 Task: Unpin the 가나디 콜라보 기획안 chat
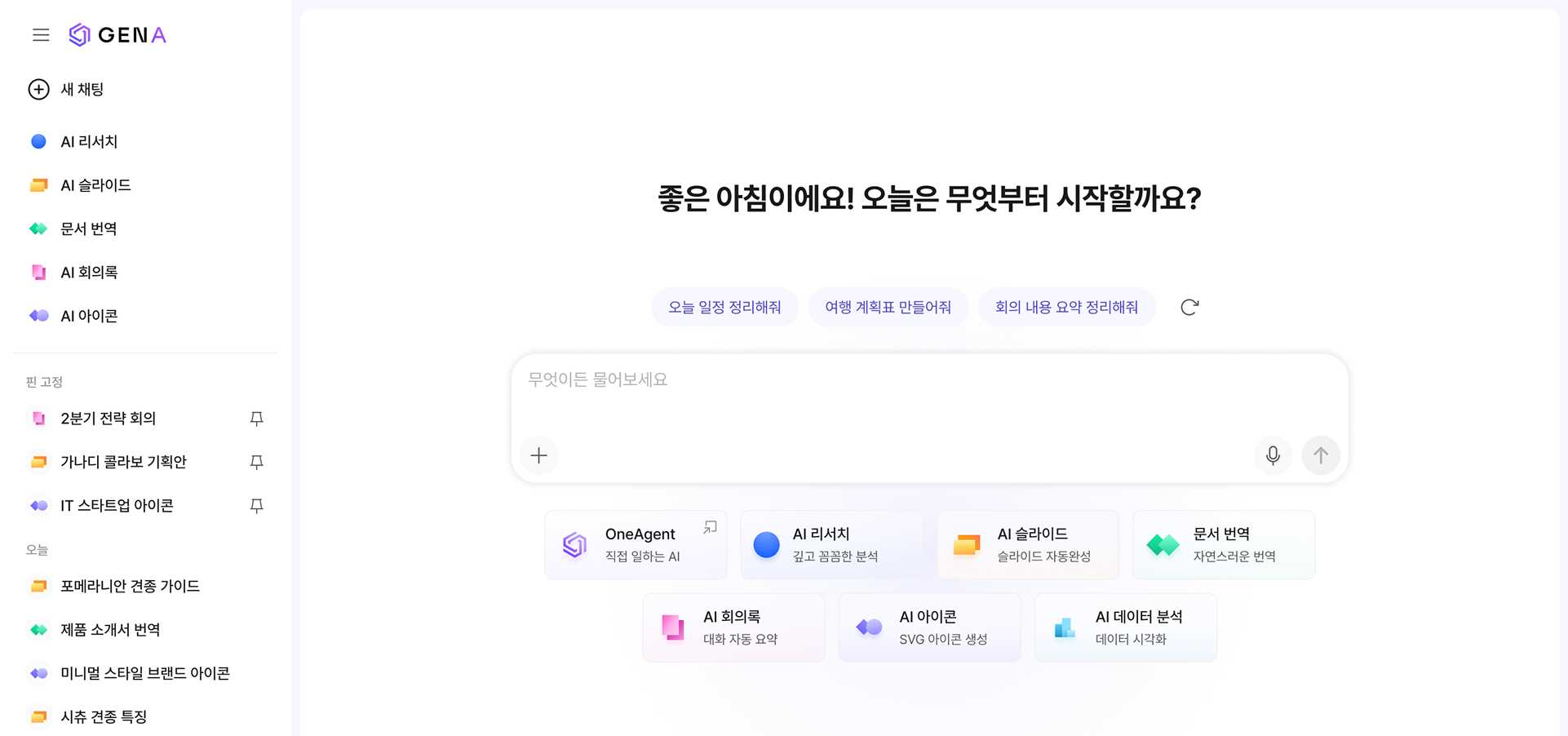(x=257, y=462)
